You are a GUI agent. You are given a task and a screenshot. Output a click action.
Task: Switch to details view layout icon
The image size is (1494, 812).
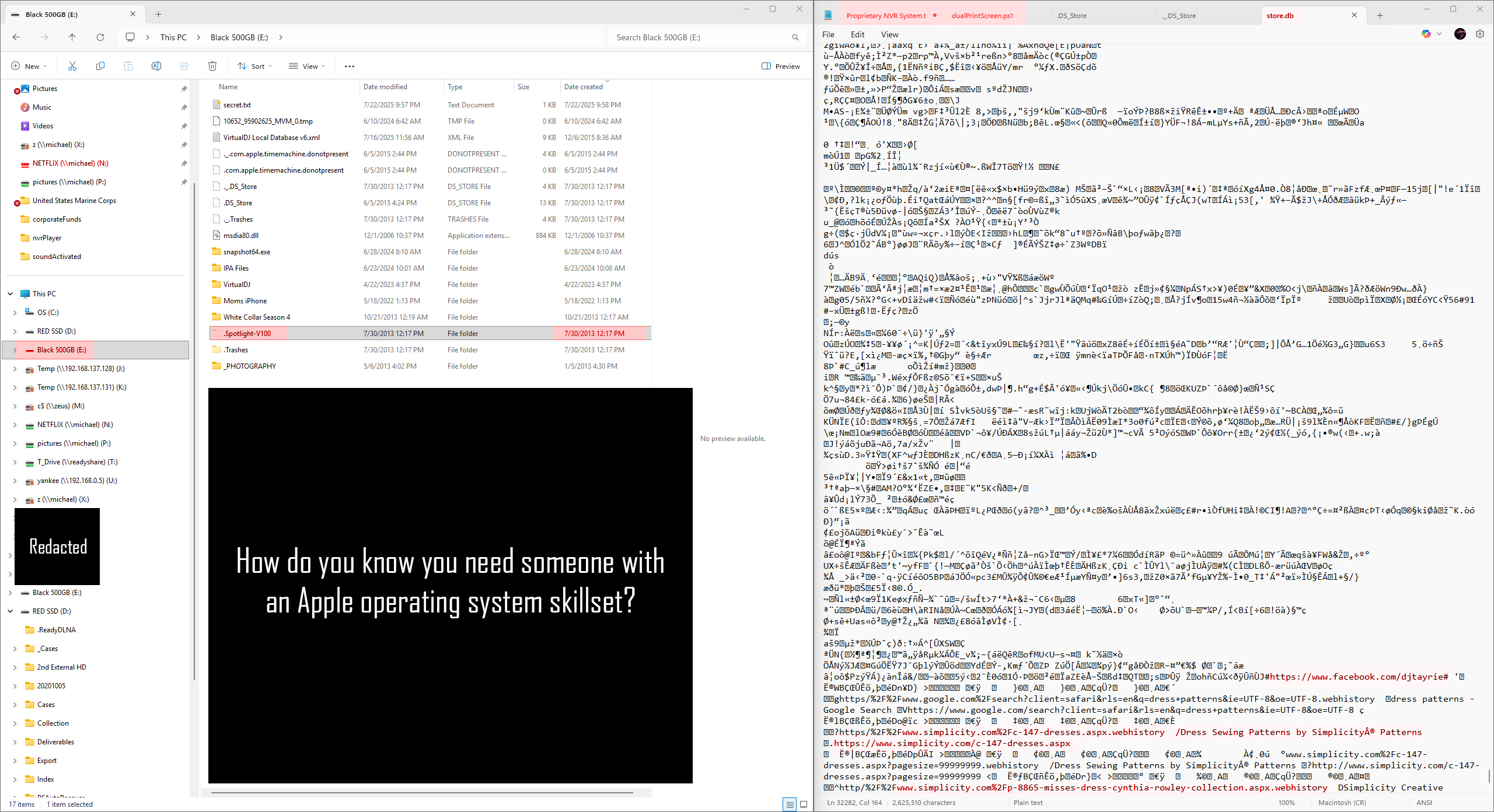789,804
